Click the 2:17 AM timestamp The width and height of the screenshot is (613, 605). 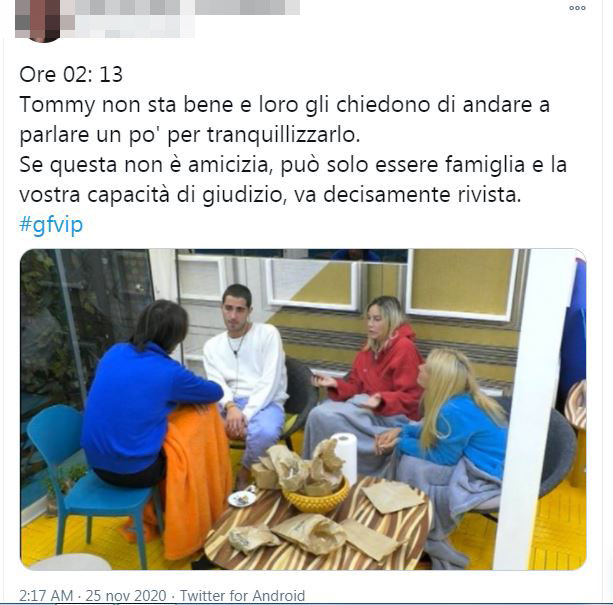tap(46, 596)
